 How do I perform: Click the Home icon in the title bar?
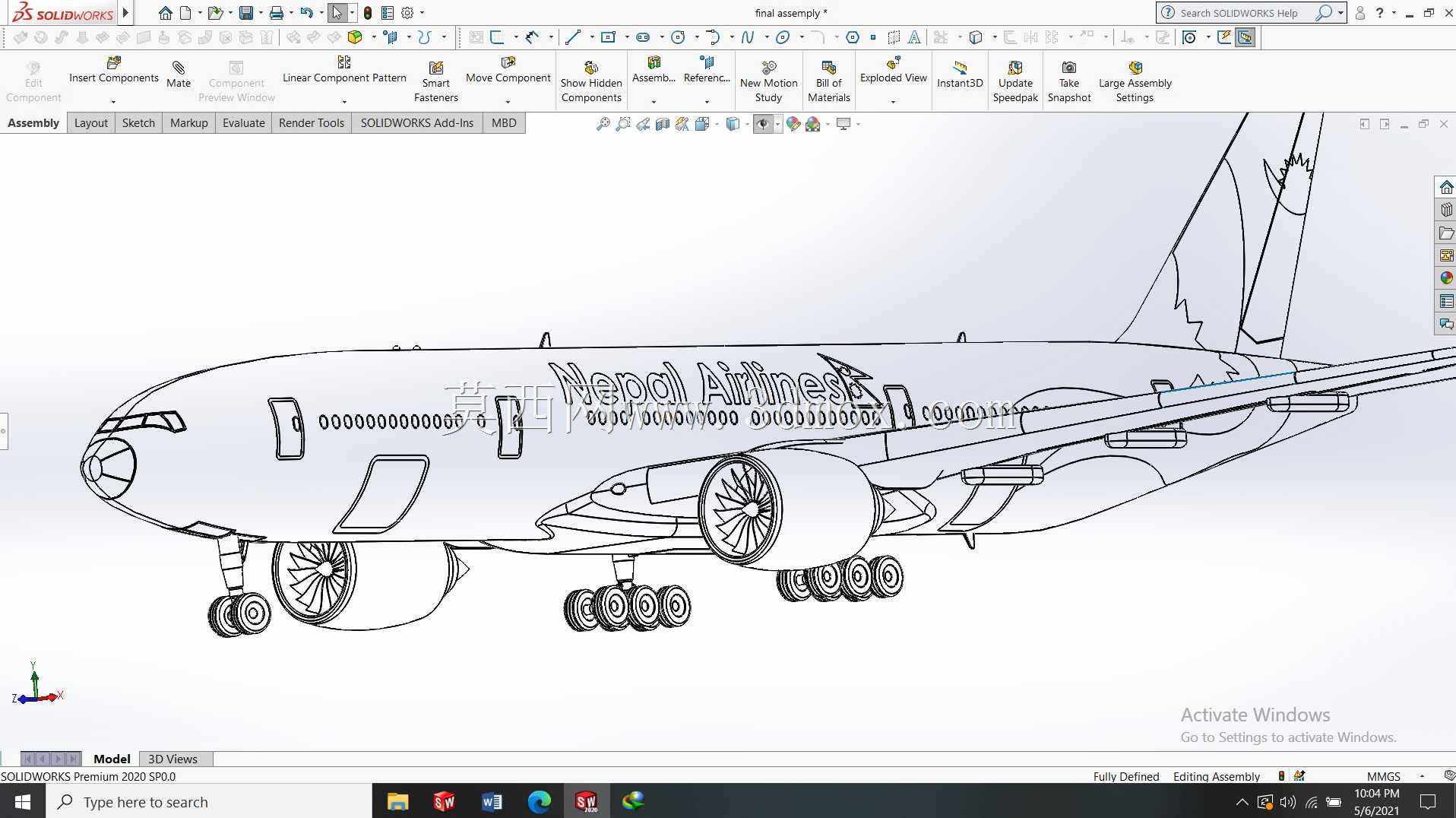165,13
